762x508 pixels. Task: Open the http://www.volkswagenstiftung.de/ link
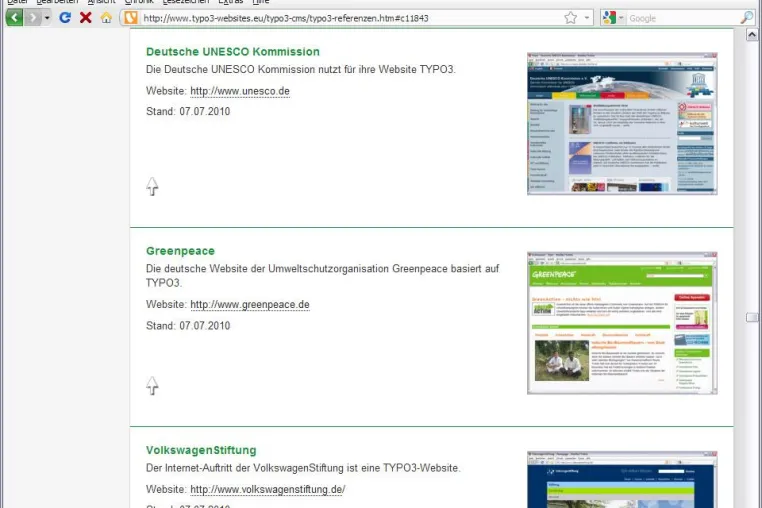pyautogui.click(x=267, y=490)
